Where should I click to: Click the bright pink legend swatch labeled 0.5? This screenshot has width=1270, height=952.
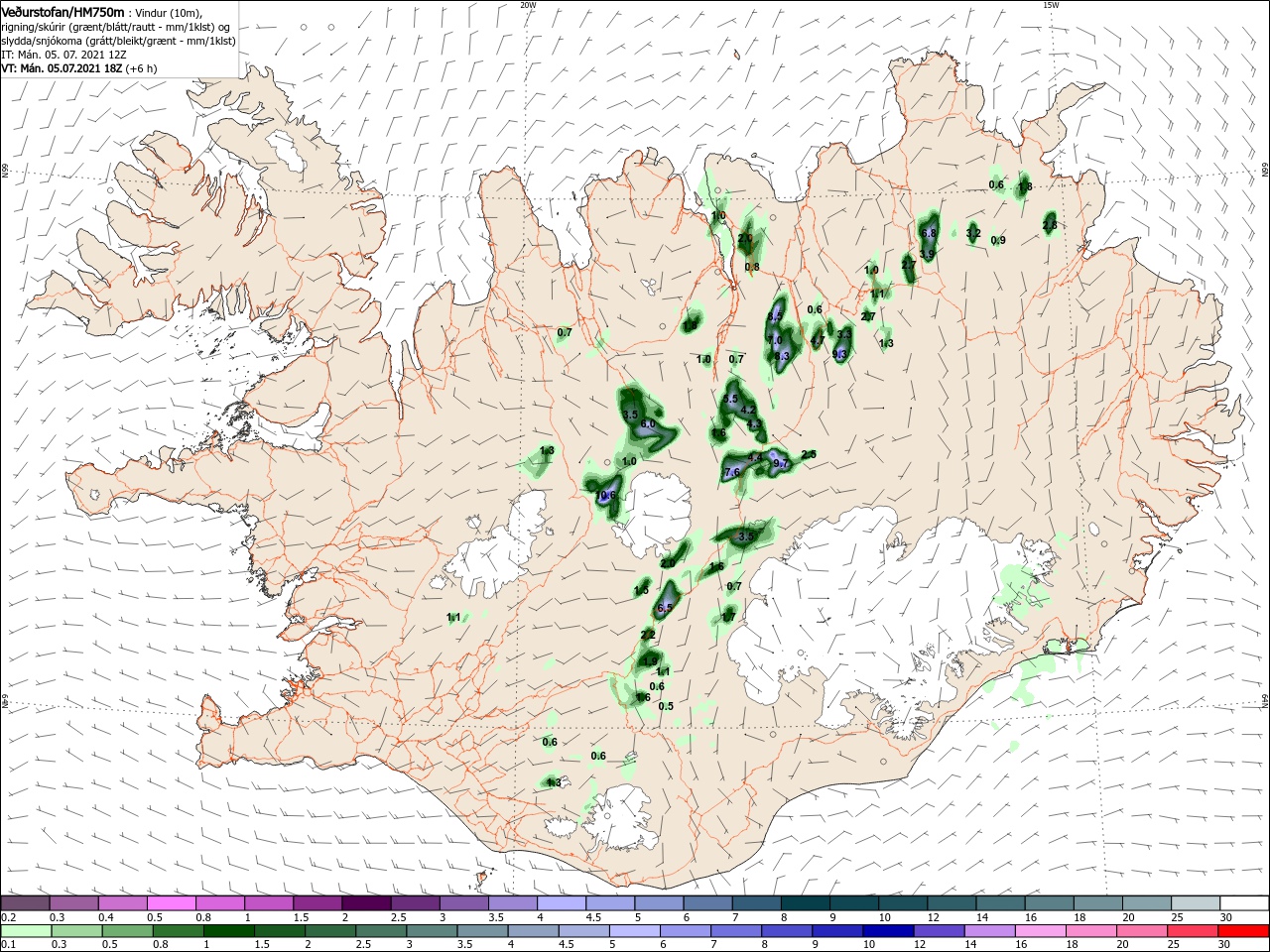172,903
